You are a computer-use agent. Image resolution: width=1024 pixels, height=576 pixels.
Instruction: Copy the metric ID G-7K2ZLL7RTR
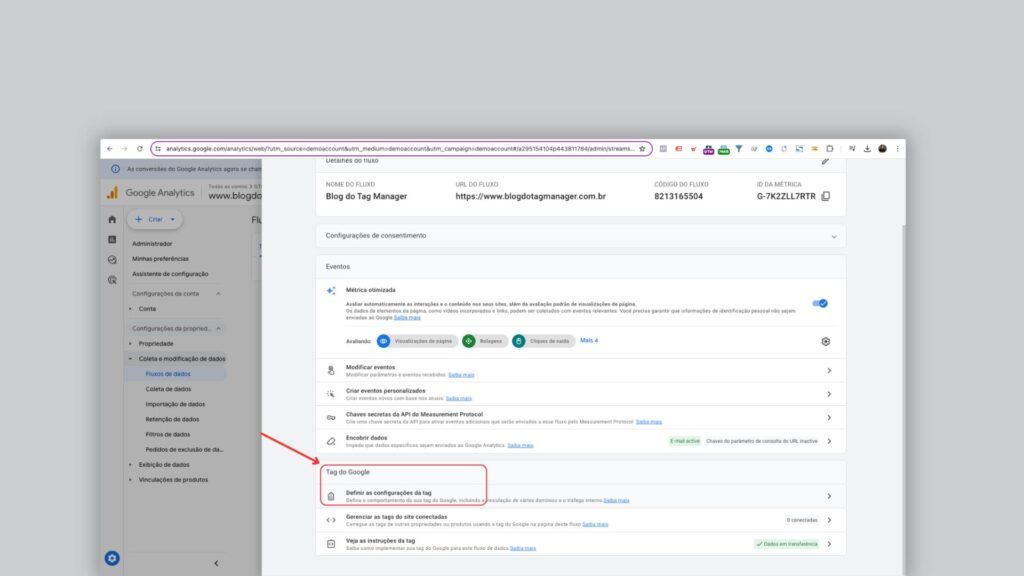[826, 196]
